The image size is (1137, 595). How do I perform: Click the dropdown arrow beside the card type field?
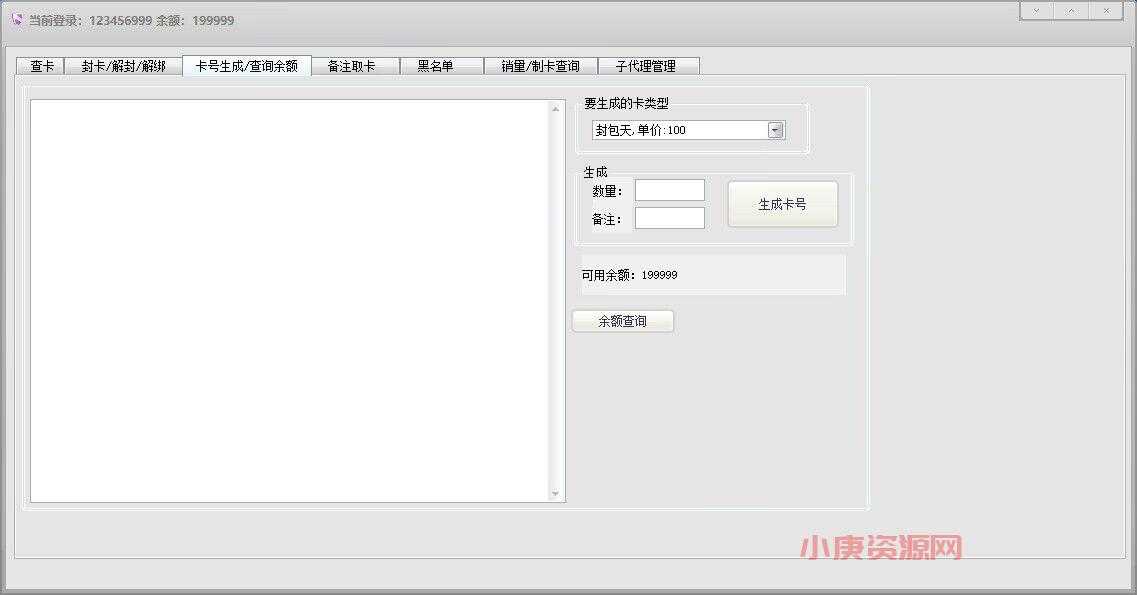click(x=777, y=129)
